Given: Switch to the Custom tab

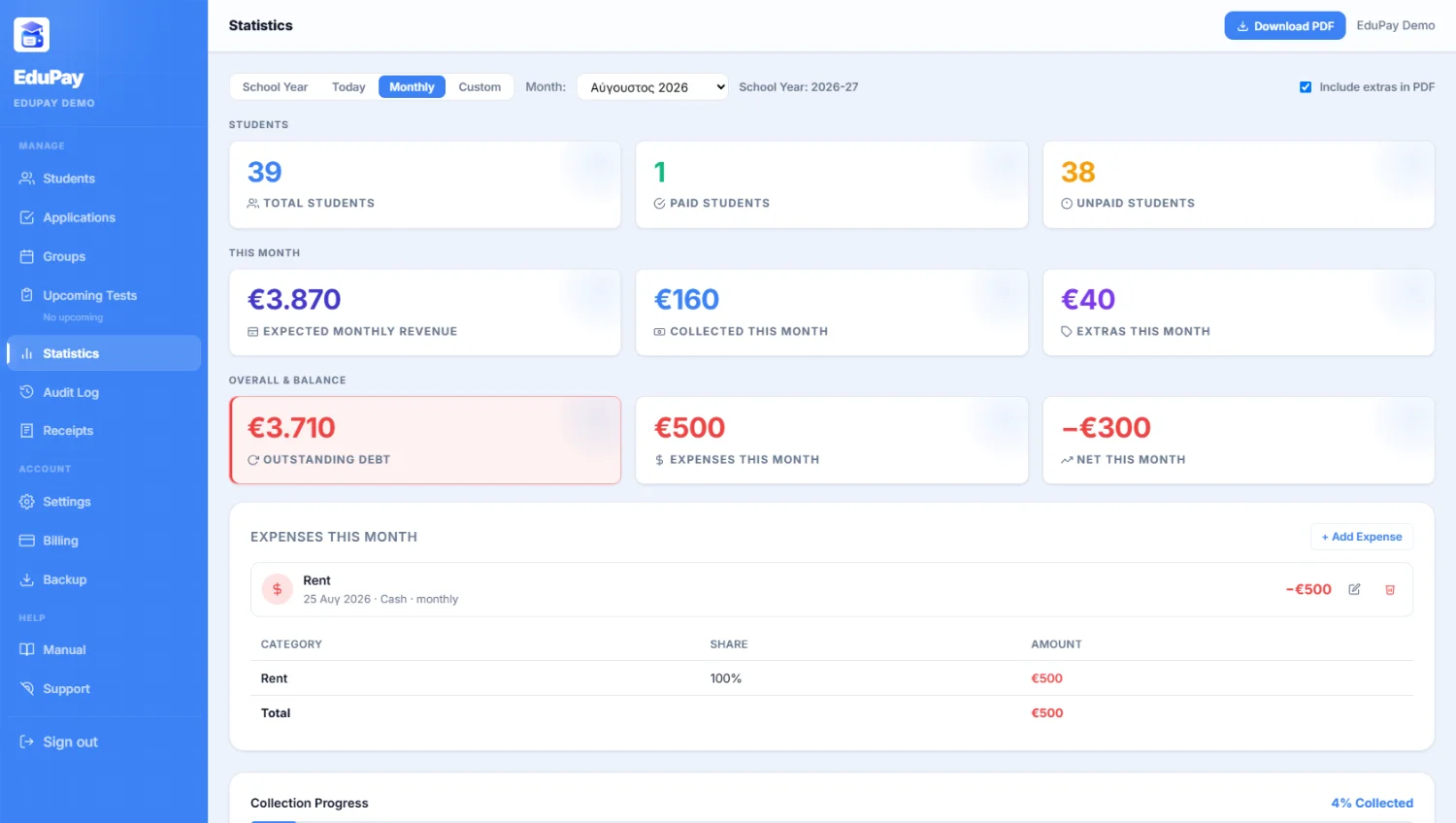Looking at the screenshot, I should pos(480,87).
